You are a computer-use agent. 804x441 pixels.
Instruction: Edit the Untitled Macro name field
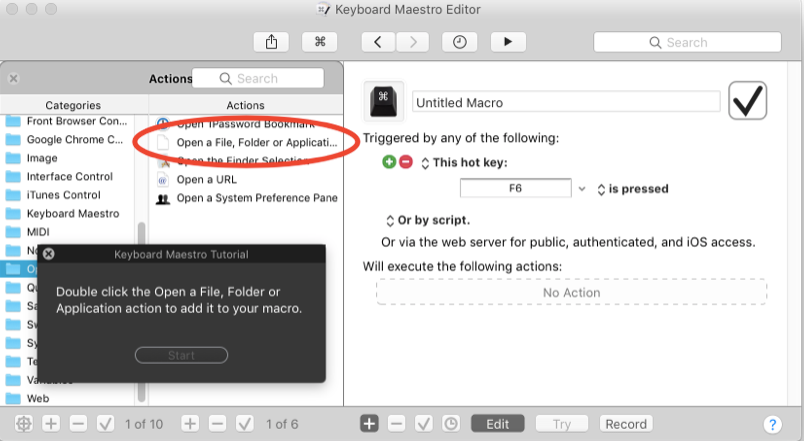click(x=566, y=102)
